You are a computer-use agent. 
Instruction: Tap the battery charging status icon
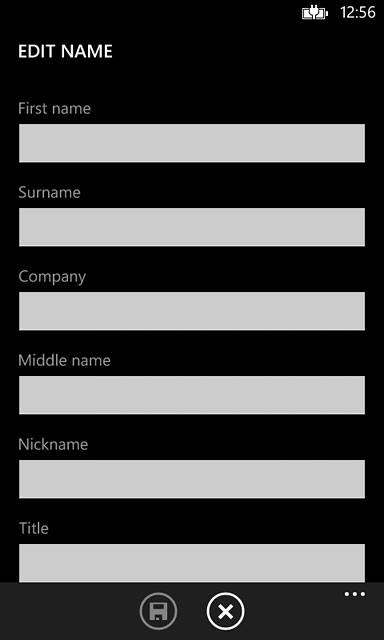pyautogui.click(x=315, y=13)
